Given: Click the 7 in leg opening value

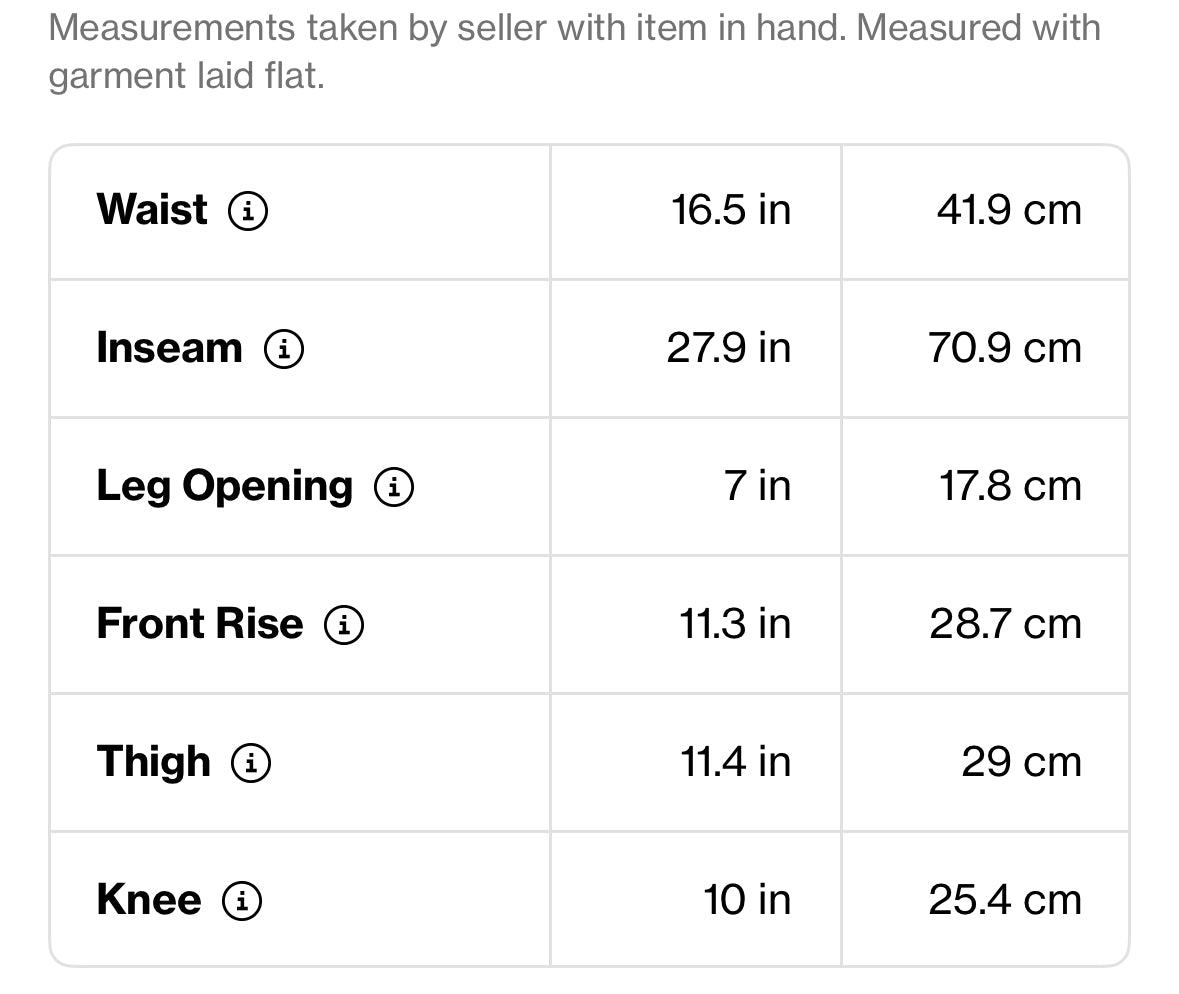Looking at the screenshot, I should (757, 486).
